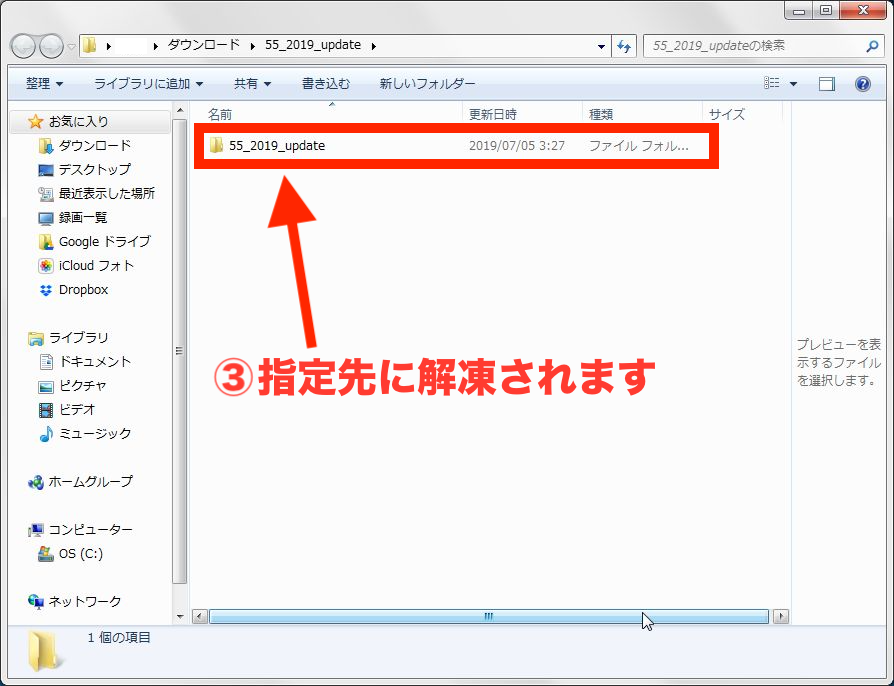Open OS (C:) drive
894x686 pixels.
(x=80, y=554)
